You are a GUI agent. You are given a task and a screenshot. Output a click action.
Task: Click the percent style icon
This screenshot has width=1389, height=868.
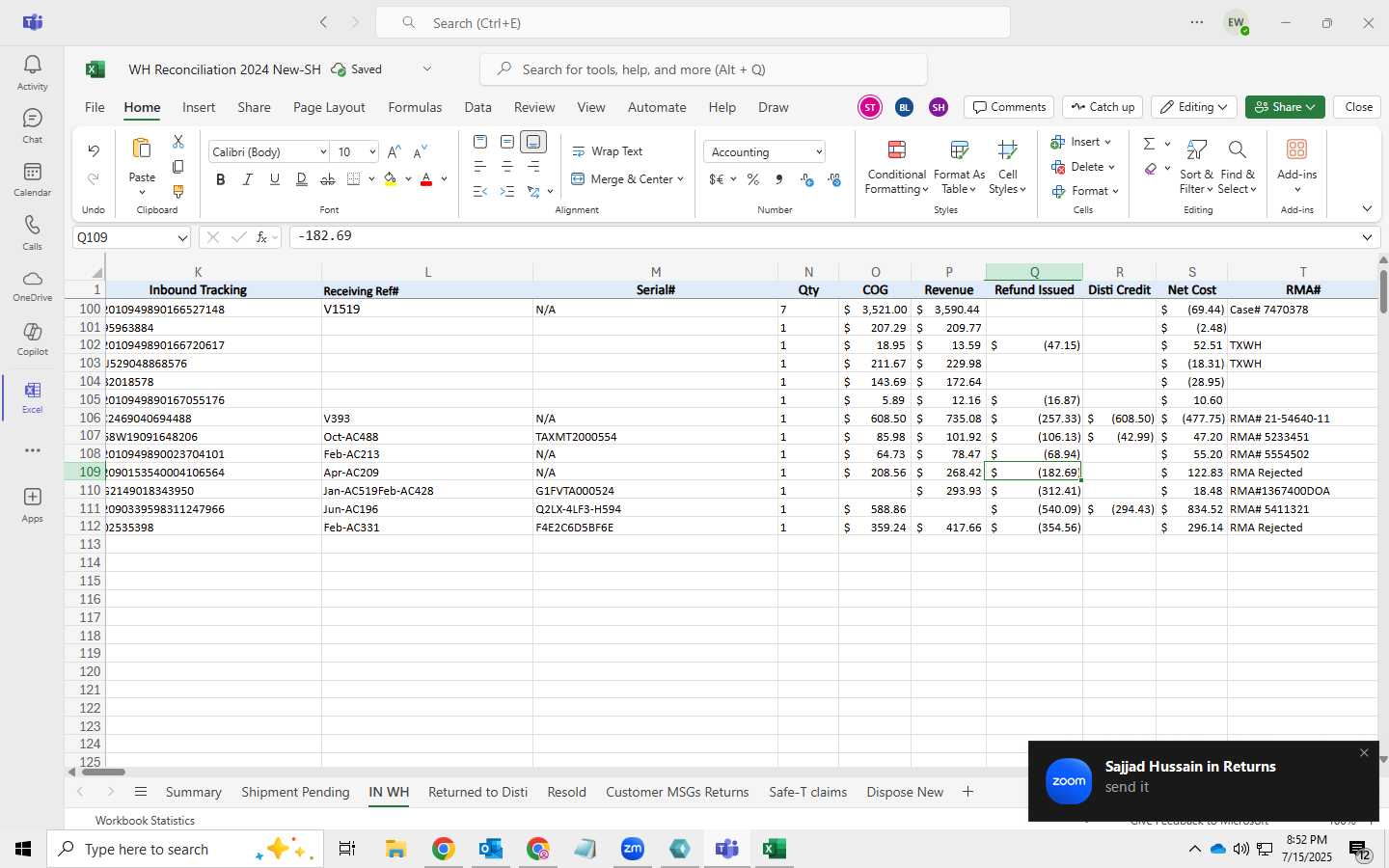click(x=752, y=179)
